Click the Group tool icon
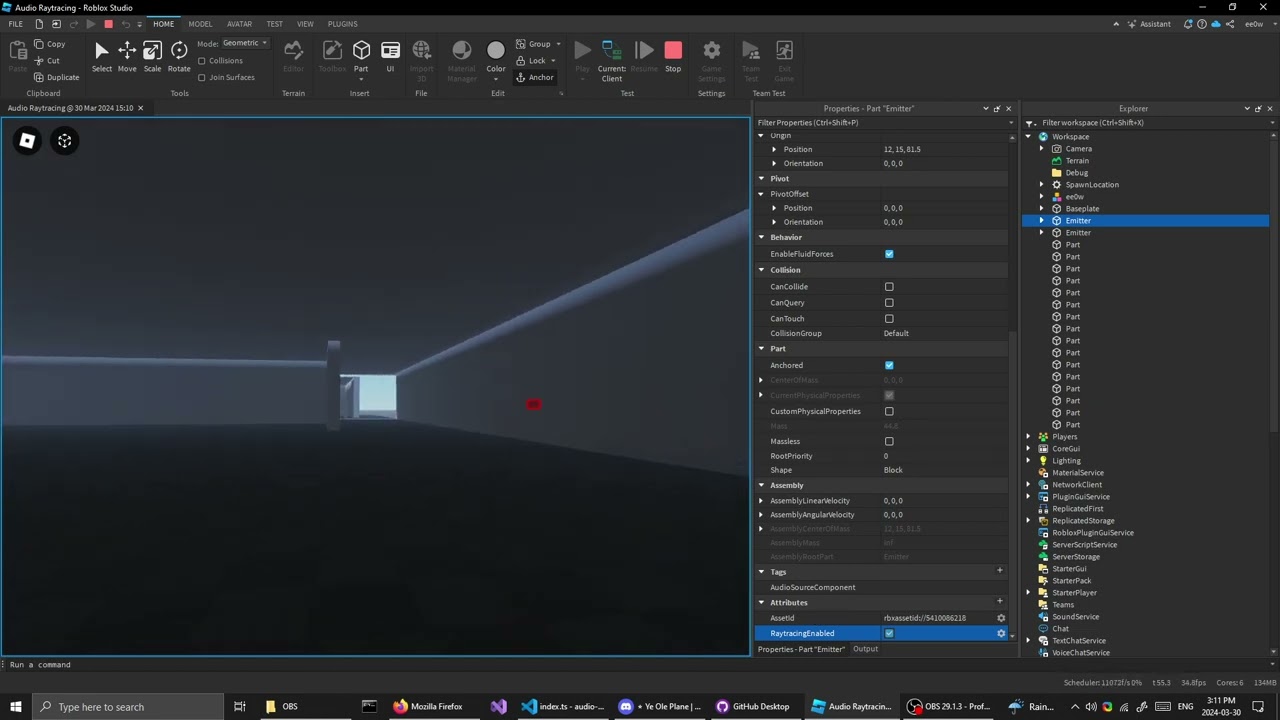The width and height of the screenshot is (1280, 720). pos(537,44)
